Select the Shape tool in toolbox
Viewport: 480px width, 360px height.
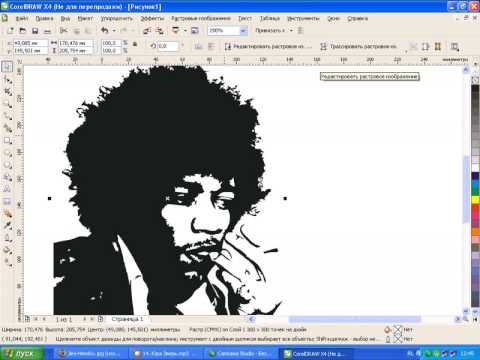[7, 79]
